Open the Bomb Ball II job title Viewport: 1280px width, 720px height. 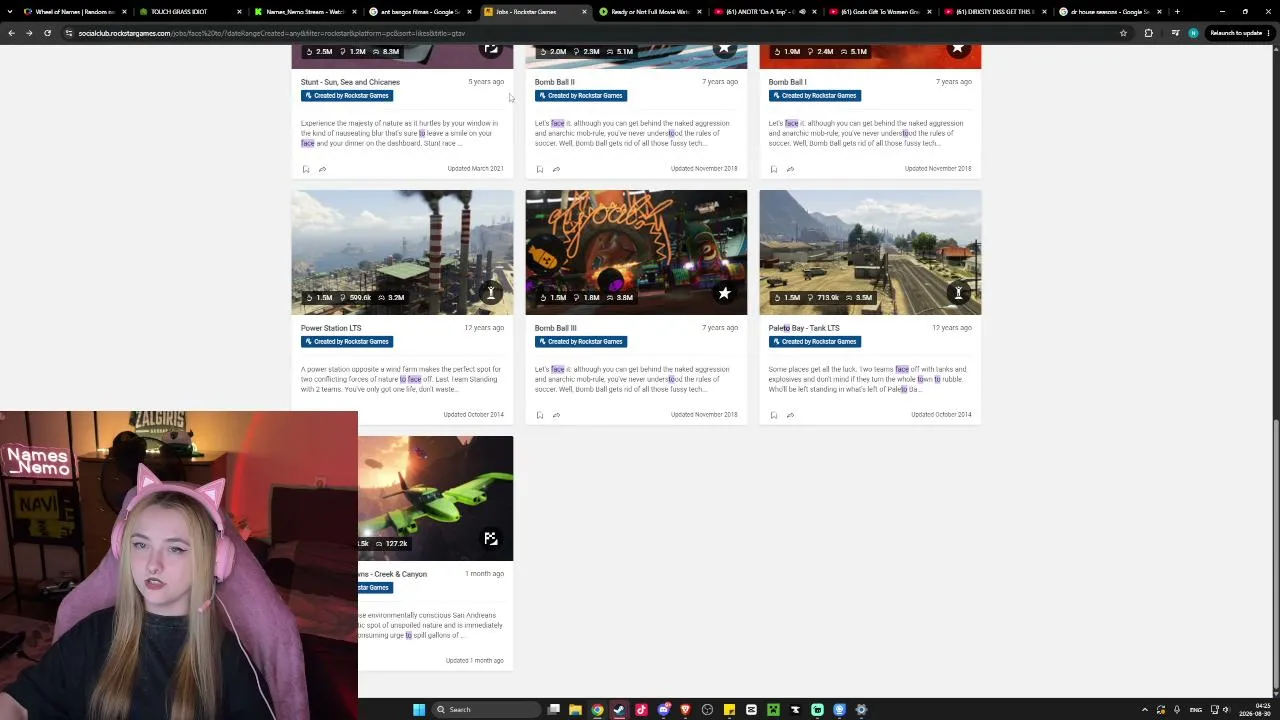554,82
